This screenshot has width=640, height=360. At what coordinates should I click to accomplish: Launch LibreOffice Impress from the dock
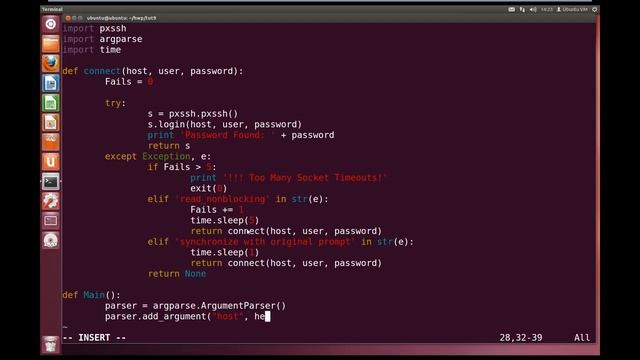tap(51, 122)
